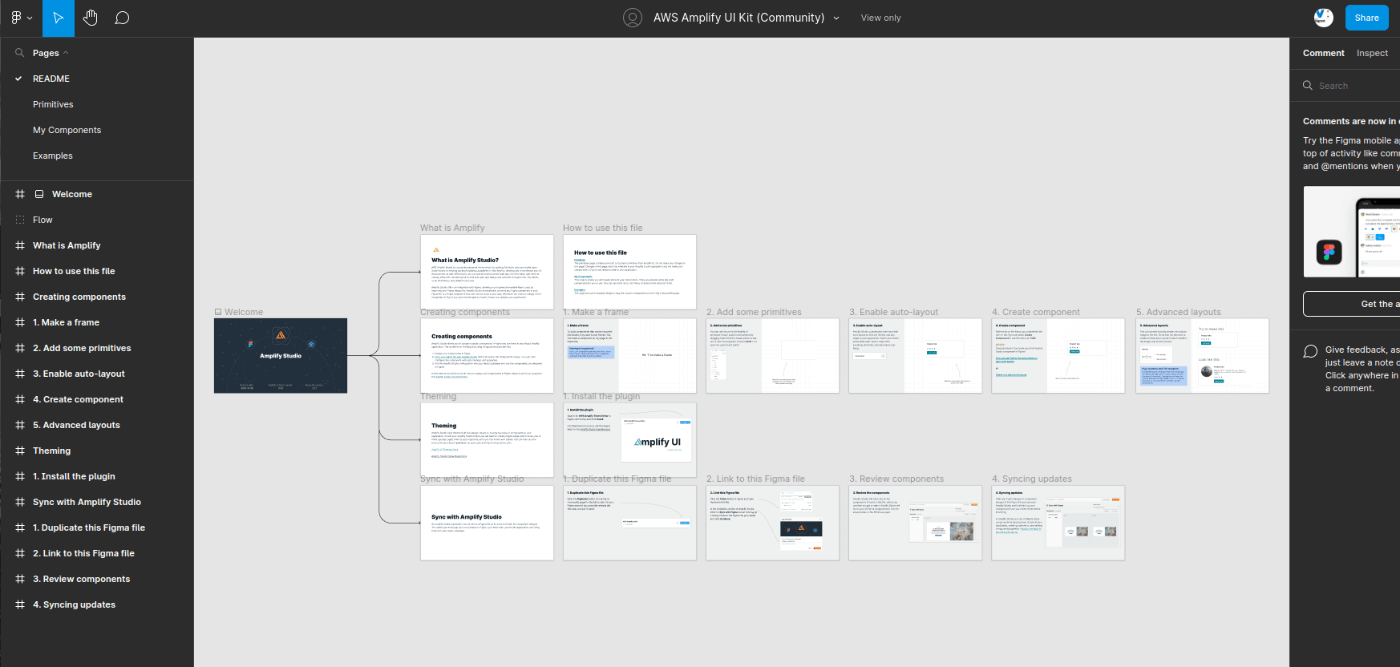1400x667 pixels.
Task: Click the View only label
Action: [x=881, y=18]
